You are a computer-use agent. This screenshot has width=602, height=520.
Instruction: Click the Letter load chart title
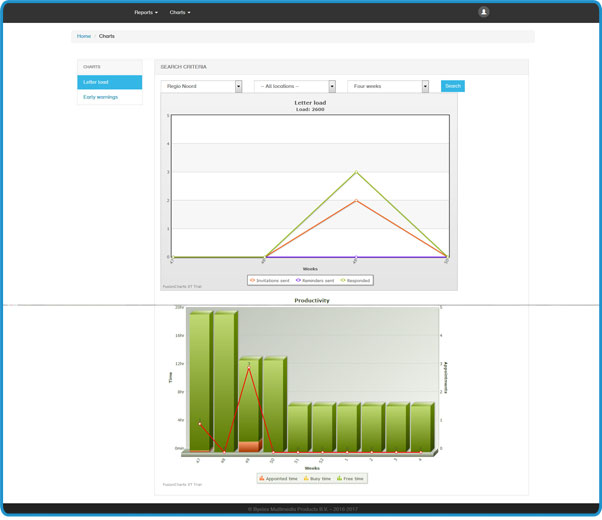[x=310, y=103]
